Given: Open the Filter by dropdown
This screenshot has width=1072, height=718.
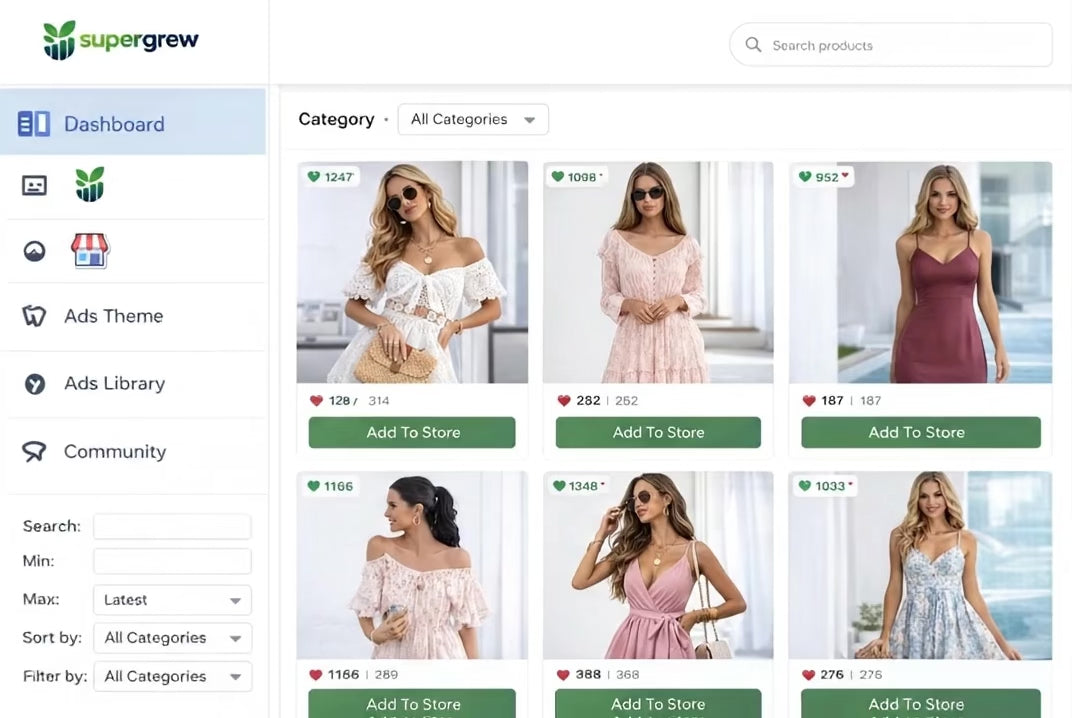Looking at the screenshot, I should (x=172, y=677).
